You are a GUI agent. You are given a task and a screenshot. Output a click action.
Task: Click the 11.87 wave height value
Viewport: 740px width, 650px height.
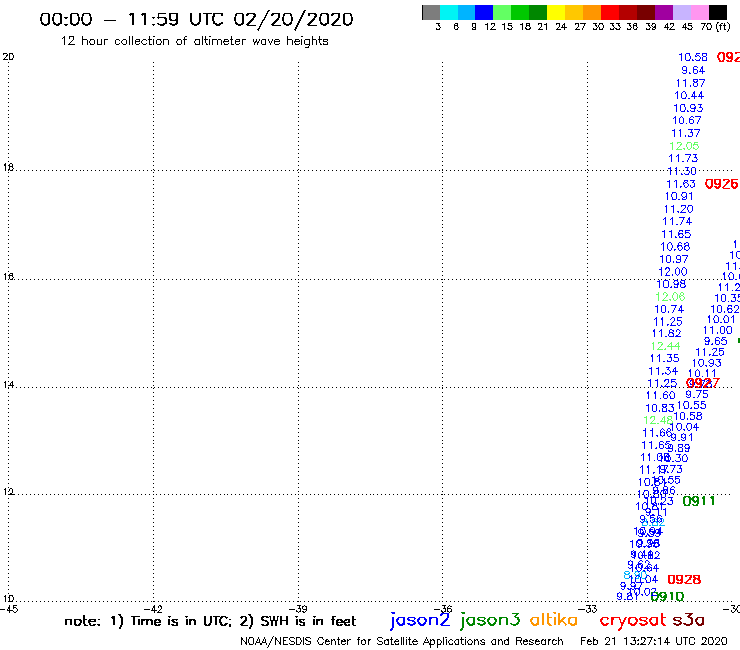click(690, 83)
